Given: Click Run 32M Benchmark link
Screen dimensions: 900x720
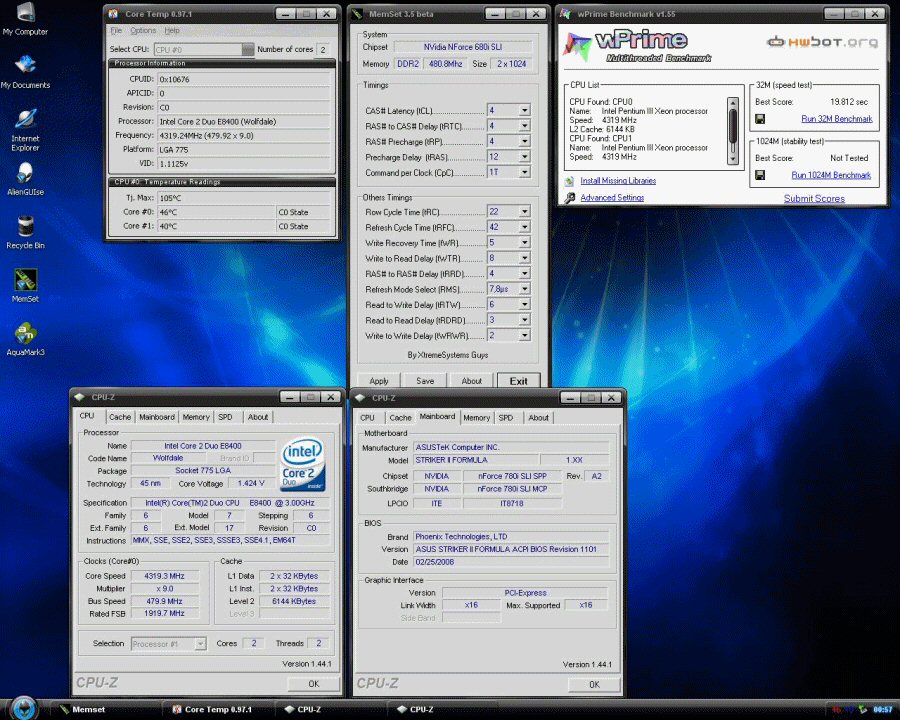Looking at the screenshot, I should (837, 119).
